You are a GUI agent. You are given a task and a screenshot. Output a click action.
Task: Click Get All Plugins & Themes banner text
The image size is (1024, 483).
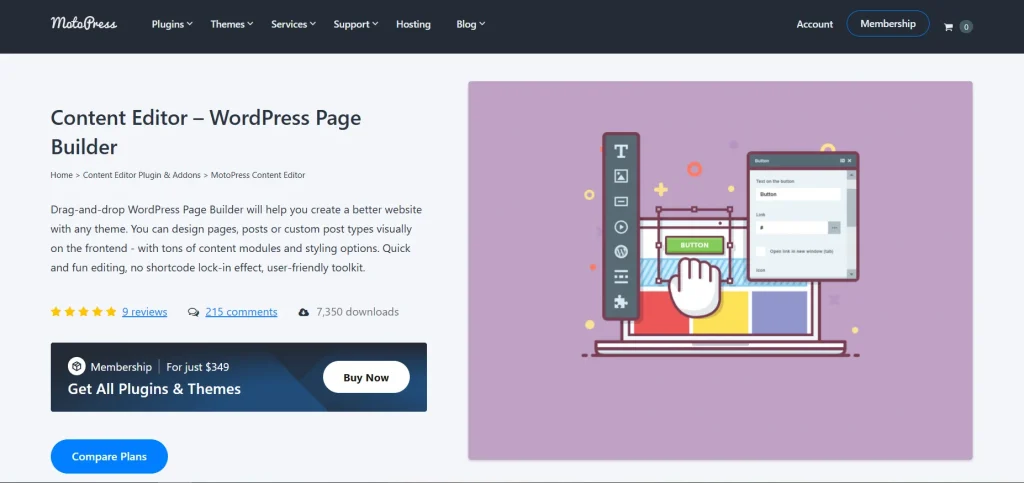coord(154,389)
